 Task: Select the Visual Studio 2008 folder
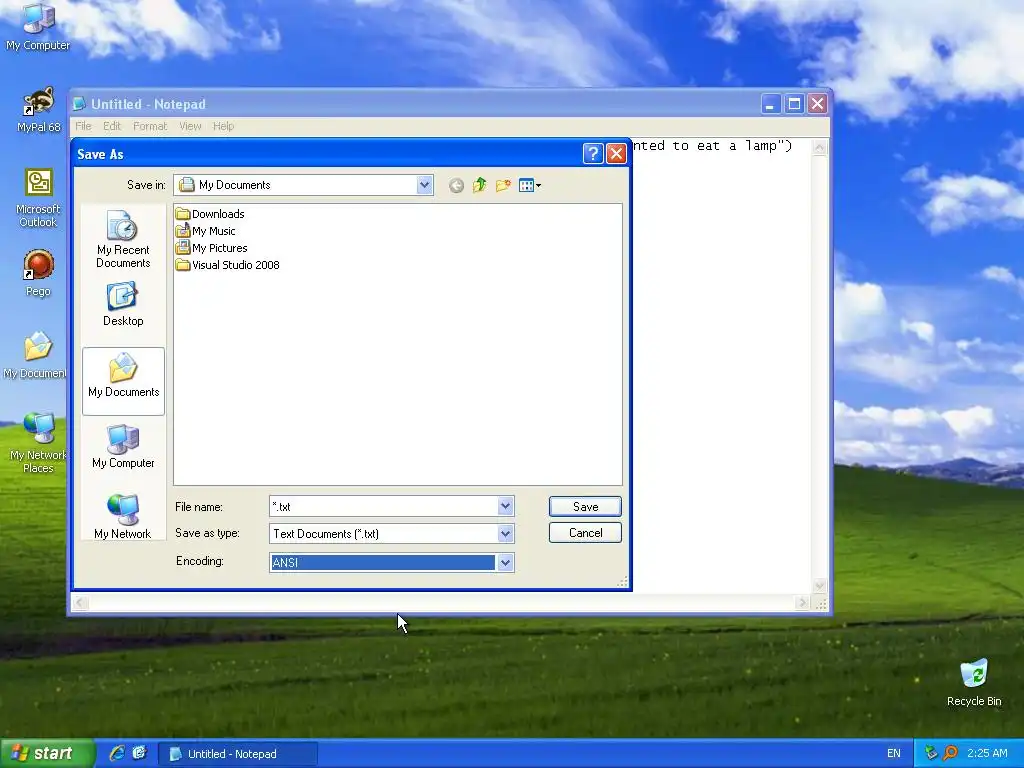click(228, 264)
